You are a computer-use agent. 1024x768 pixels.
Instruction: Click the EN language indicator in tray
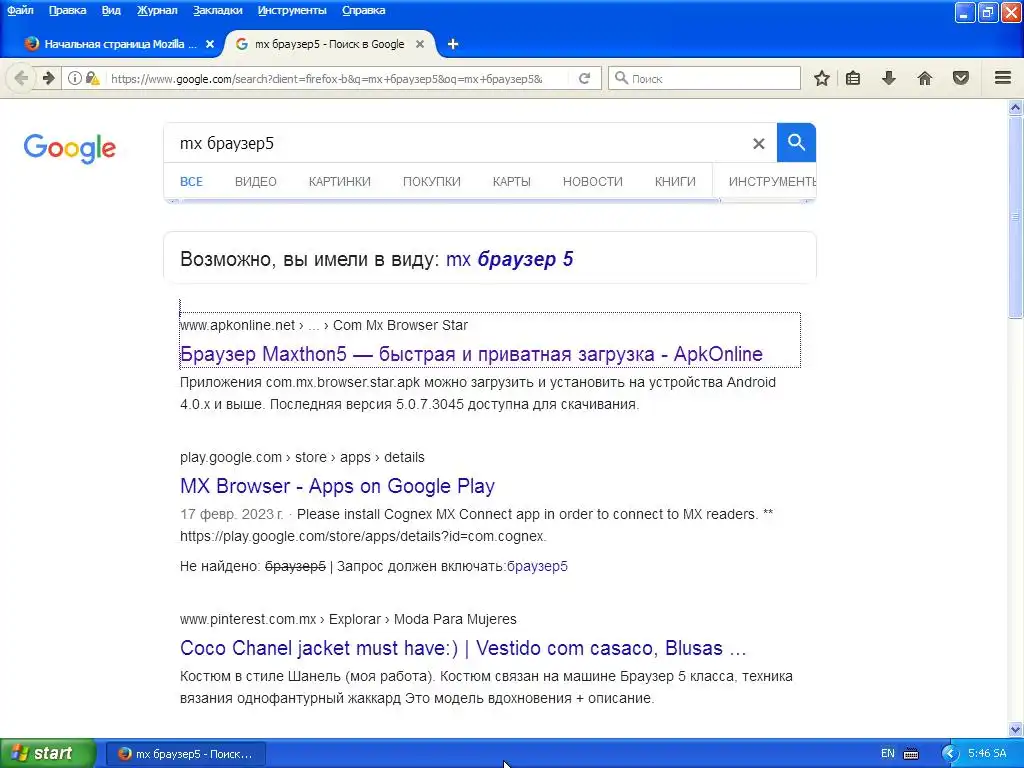click(x=888, y=753)
